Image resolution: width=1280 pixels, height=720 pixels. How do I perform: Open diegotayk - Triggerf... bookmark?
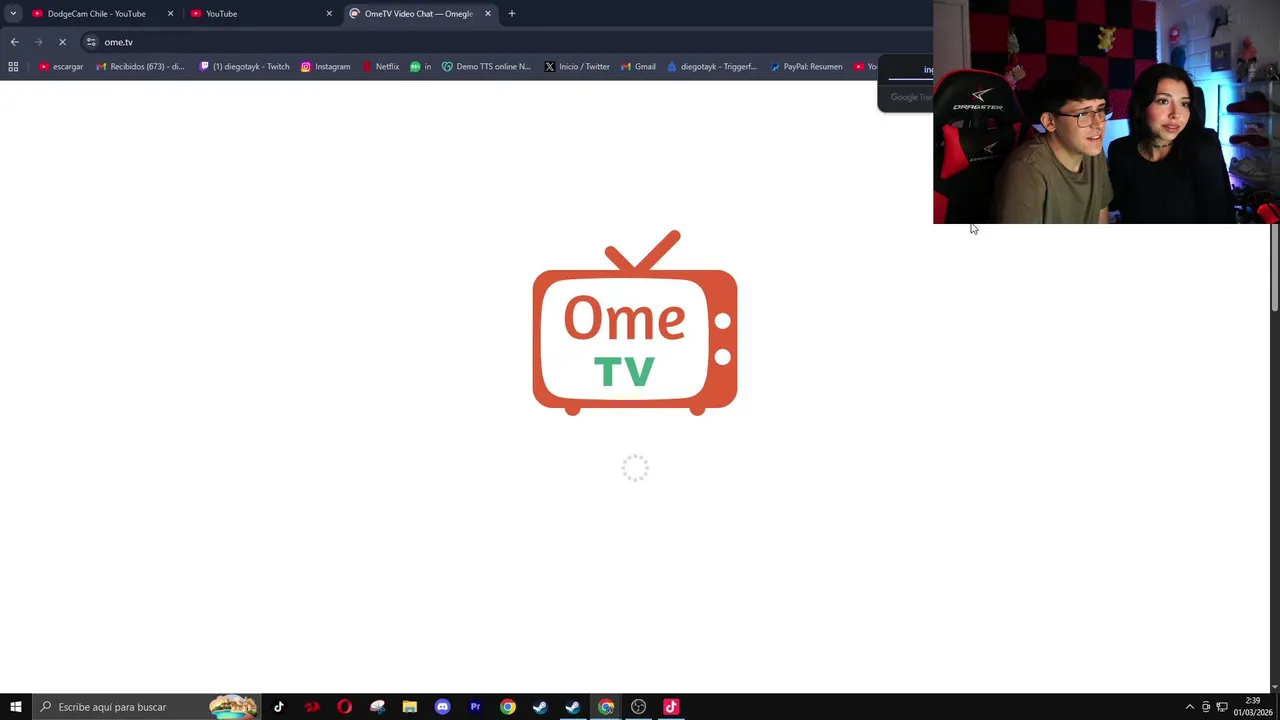tap(712, 67)
